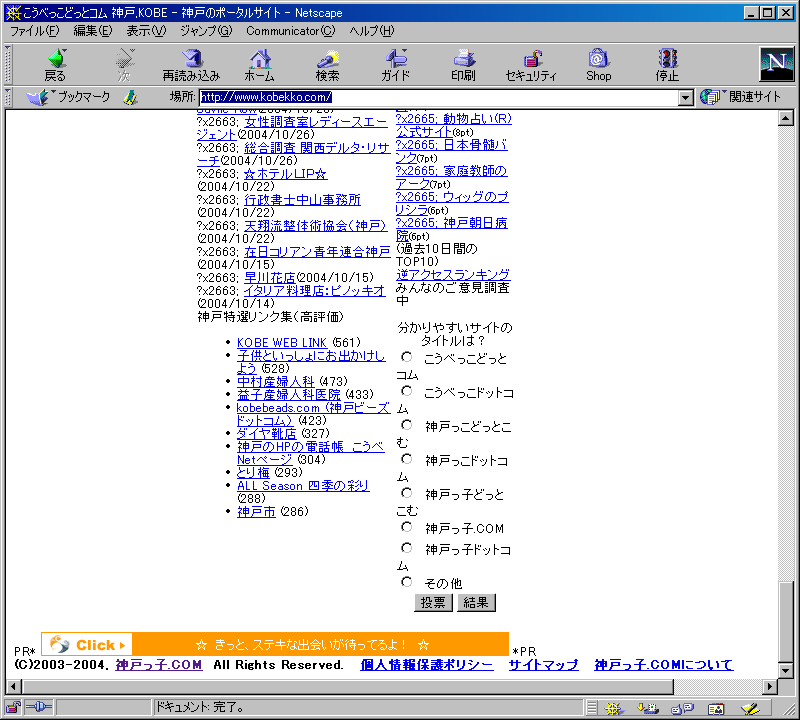Click the vertical scrollbar down arrow

[786, 669]
